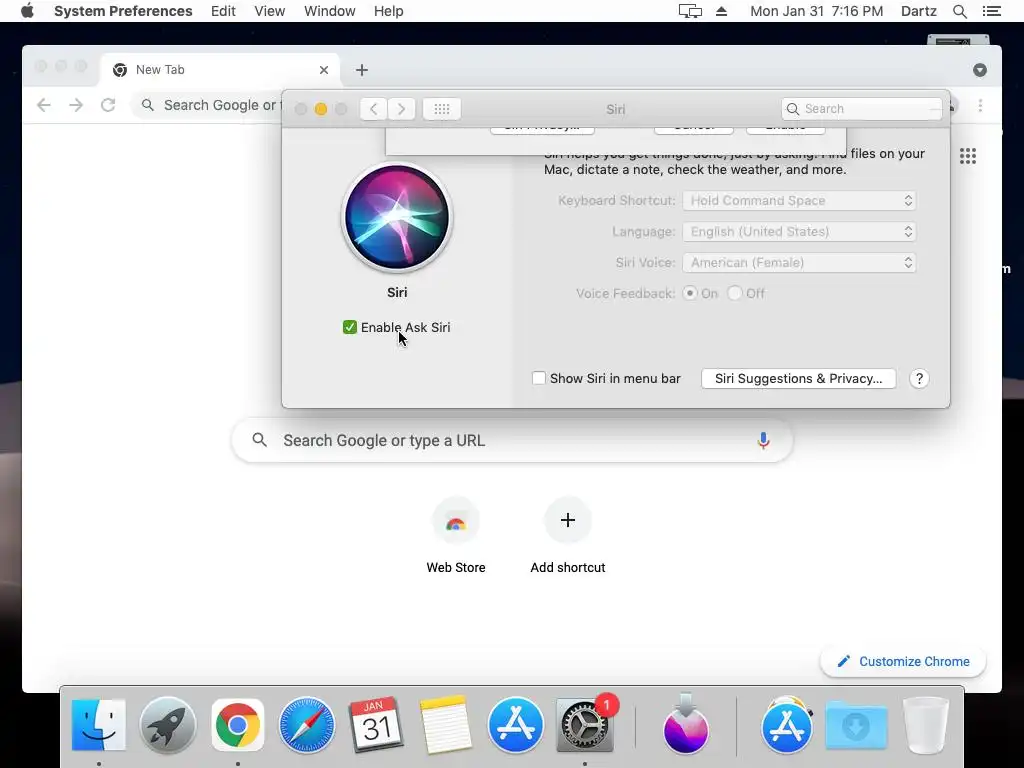The height and width of the screenshot is (768, 1024).
Task: Open the Edit menu
Action: (x=223, y=11)
